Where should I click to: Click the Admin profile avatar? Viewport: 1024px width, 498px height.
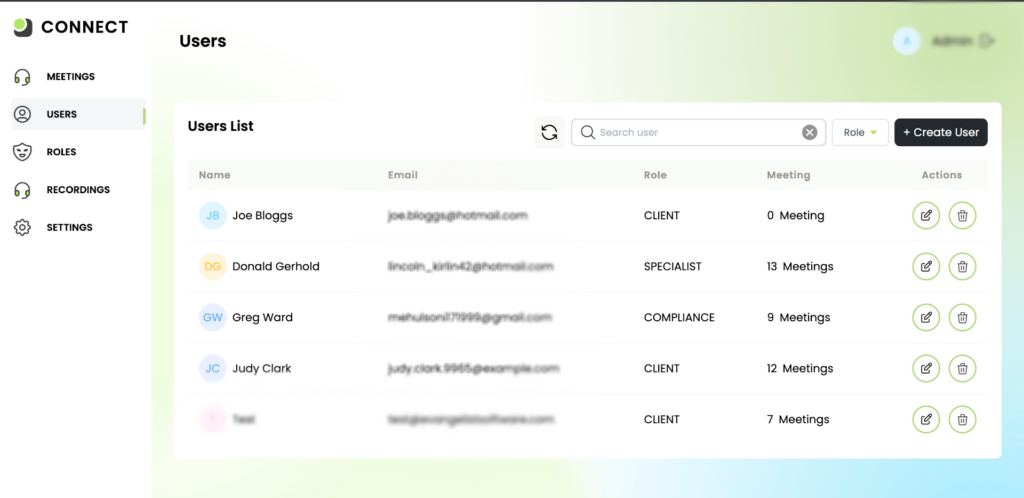(906, 40)
